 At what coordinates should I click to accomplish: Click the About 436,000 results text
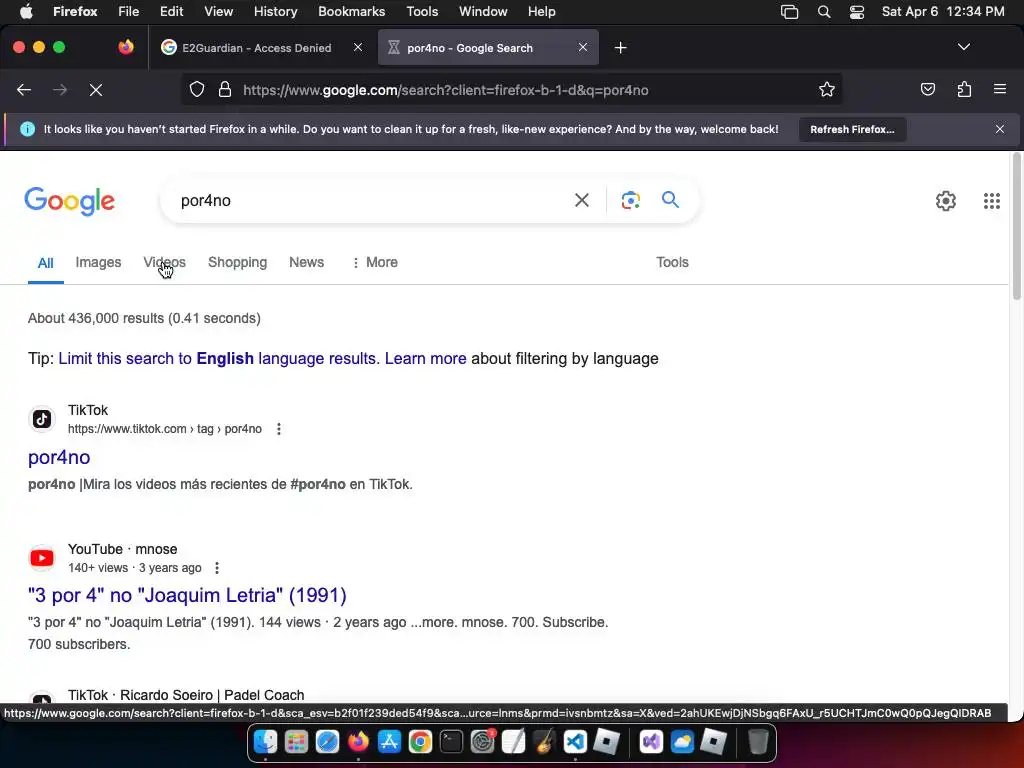[144, 318]
